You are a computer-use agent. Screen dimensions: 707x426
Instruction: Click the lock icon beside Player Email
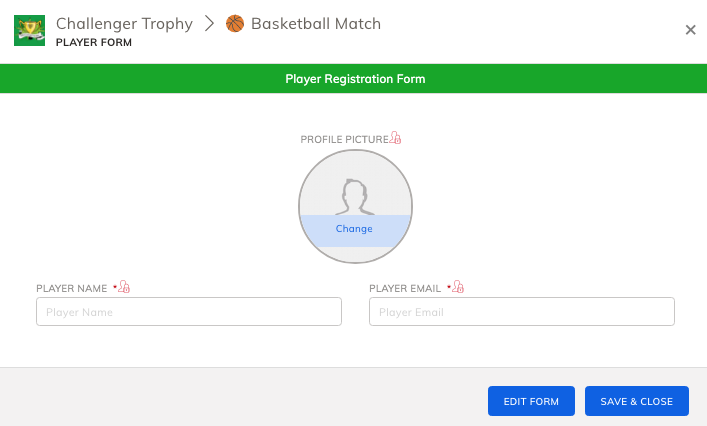click(x=458, y=287)
